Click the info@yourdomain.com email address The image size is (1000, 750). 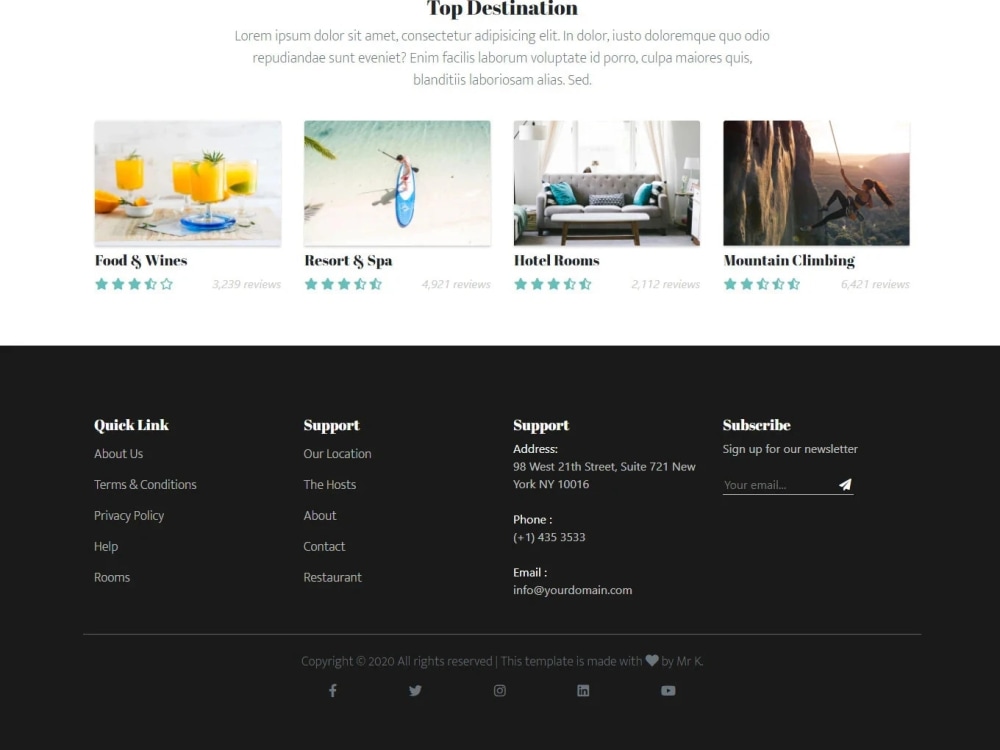572,590
